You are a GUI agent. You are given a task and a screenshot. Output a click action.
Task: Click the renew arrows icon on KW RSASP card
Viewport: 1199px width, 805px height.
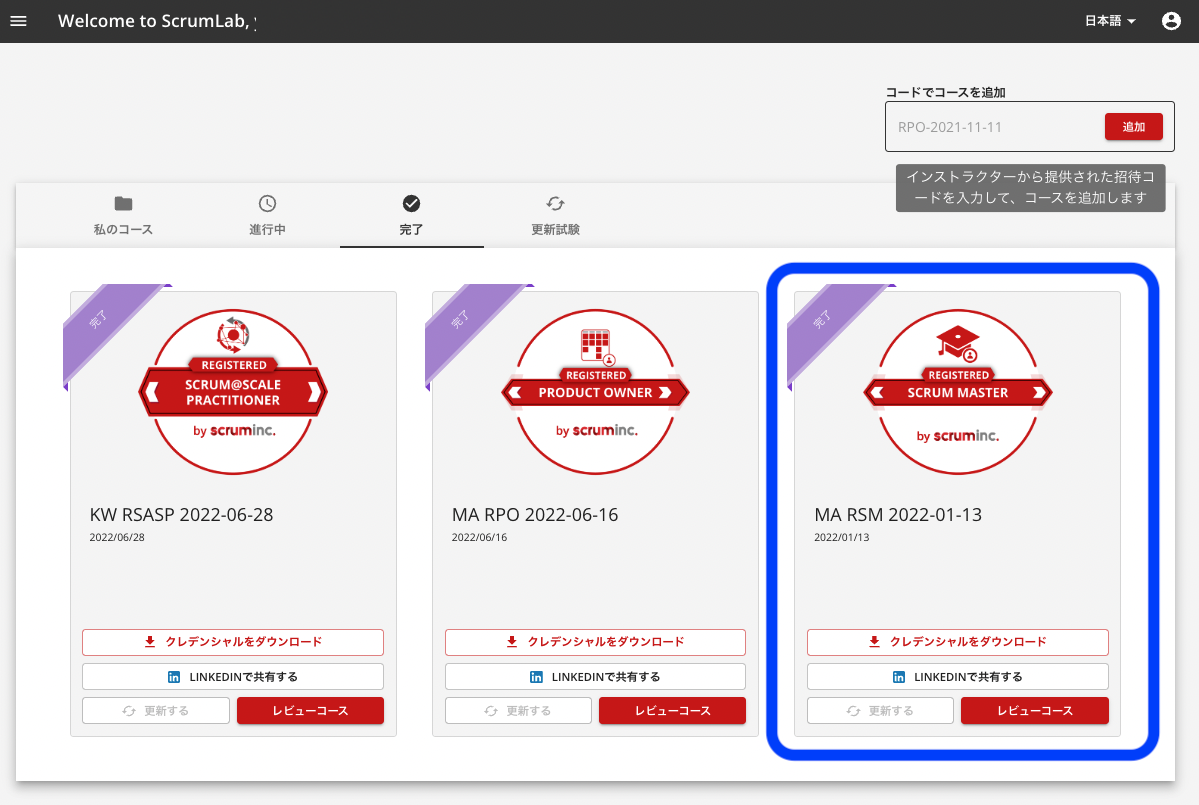[129, 711]
